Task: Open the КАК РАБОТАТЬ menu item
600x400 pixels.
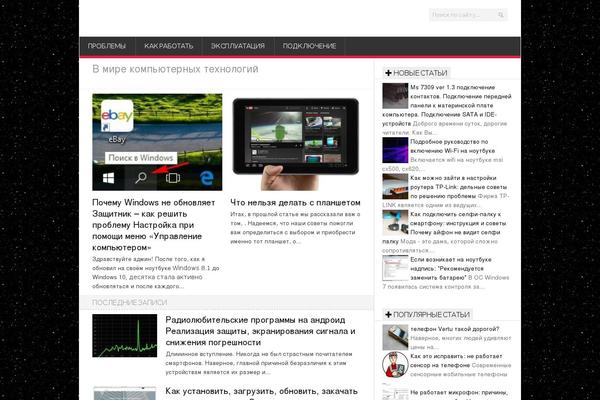Action: [169, 46]
